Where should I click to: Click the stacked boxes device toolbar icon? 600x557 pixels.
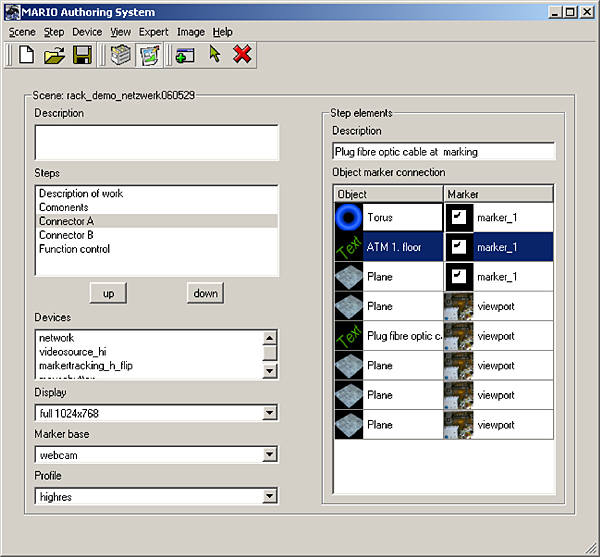point(121,55)
